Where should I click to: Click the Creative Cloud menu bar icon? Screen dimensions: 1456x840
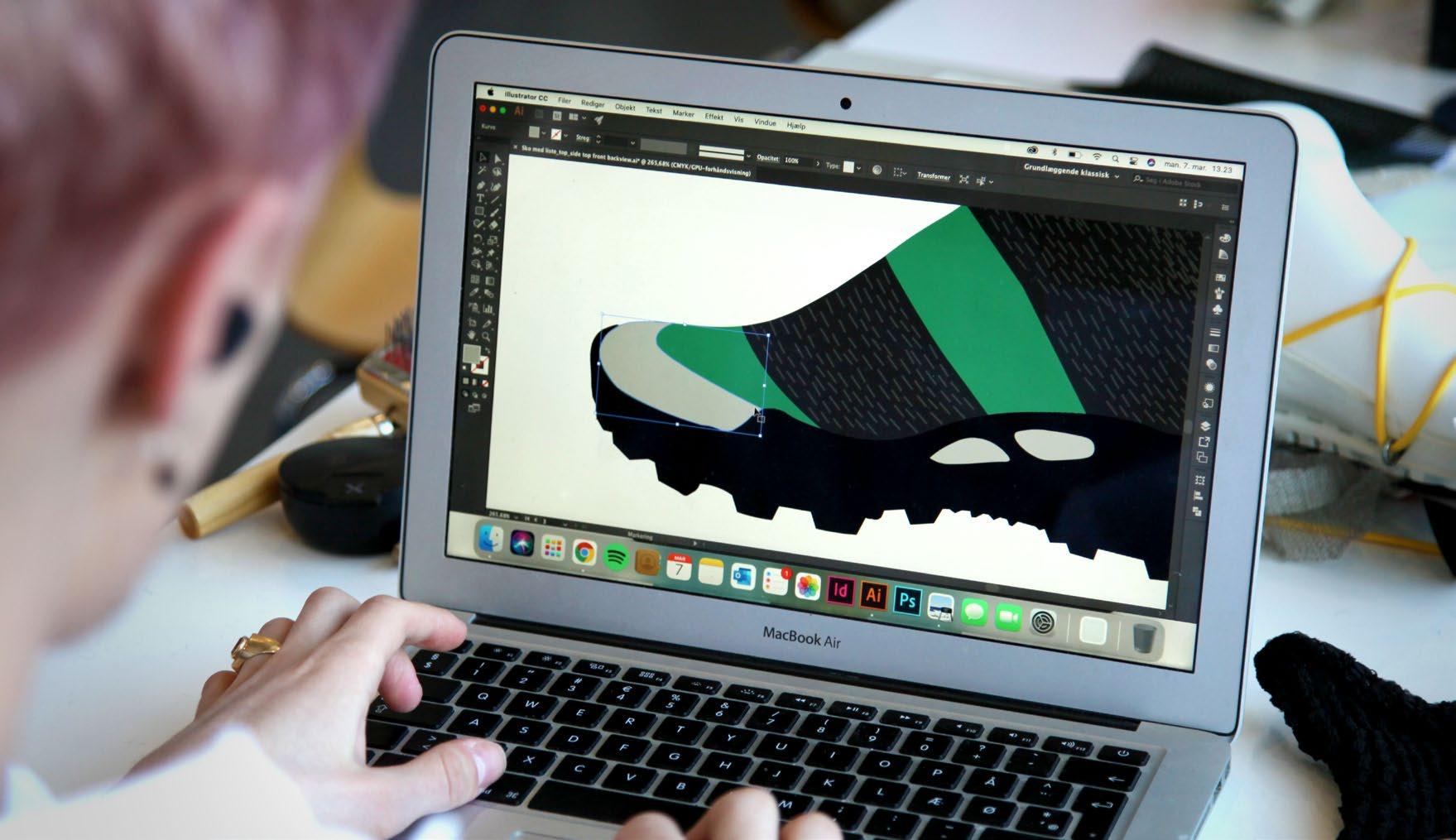1032,150
